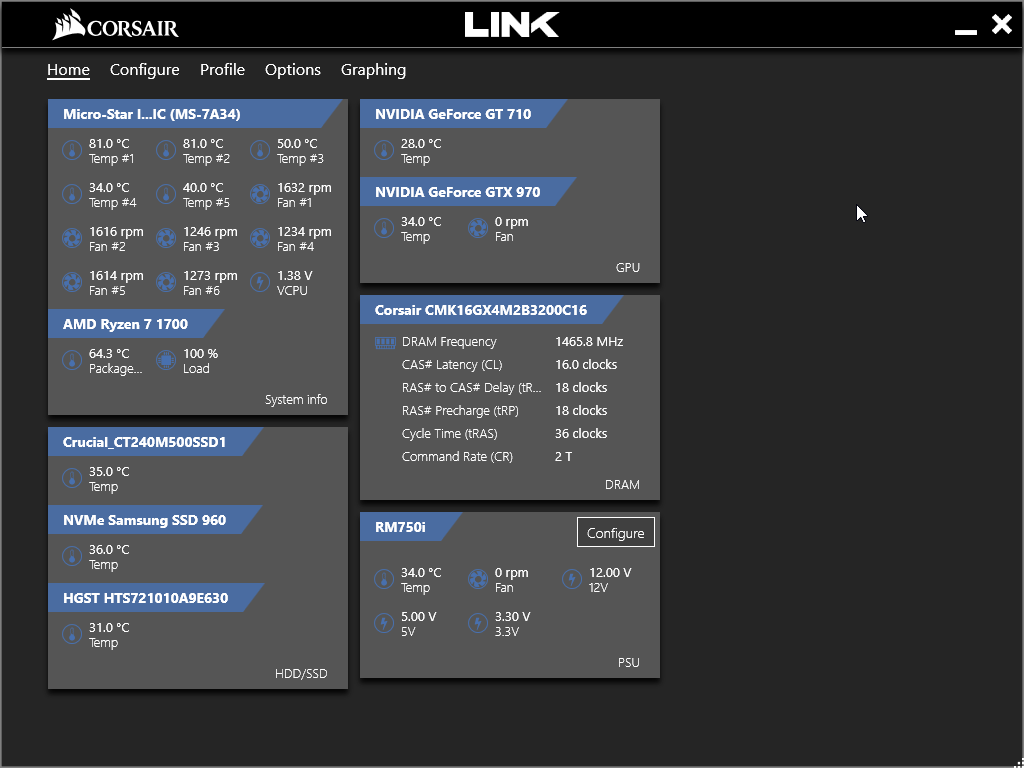Click the 1465.8 MHz DRAM frequency value
1024x768 pixels.
click(589, 342)
